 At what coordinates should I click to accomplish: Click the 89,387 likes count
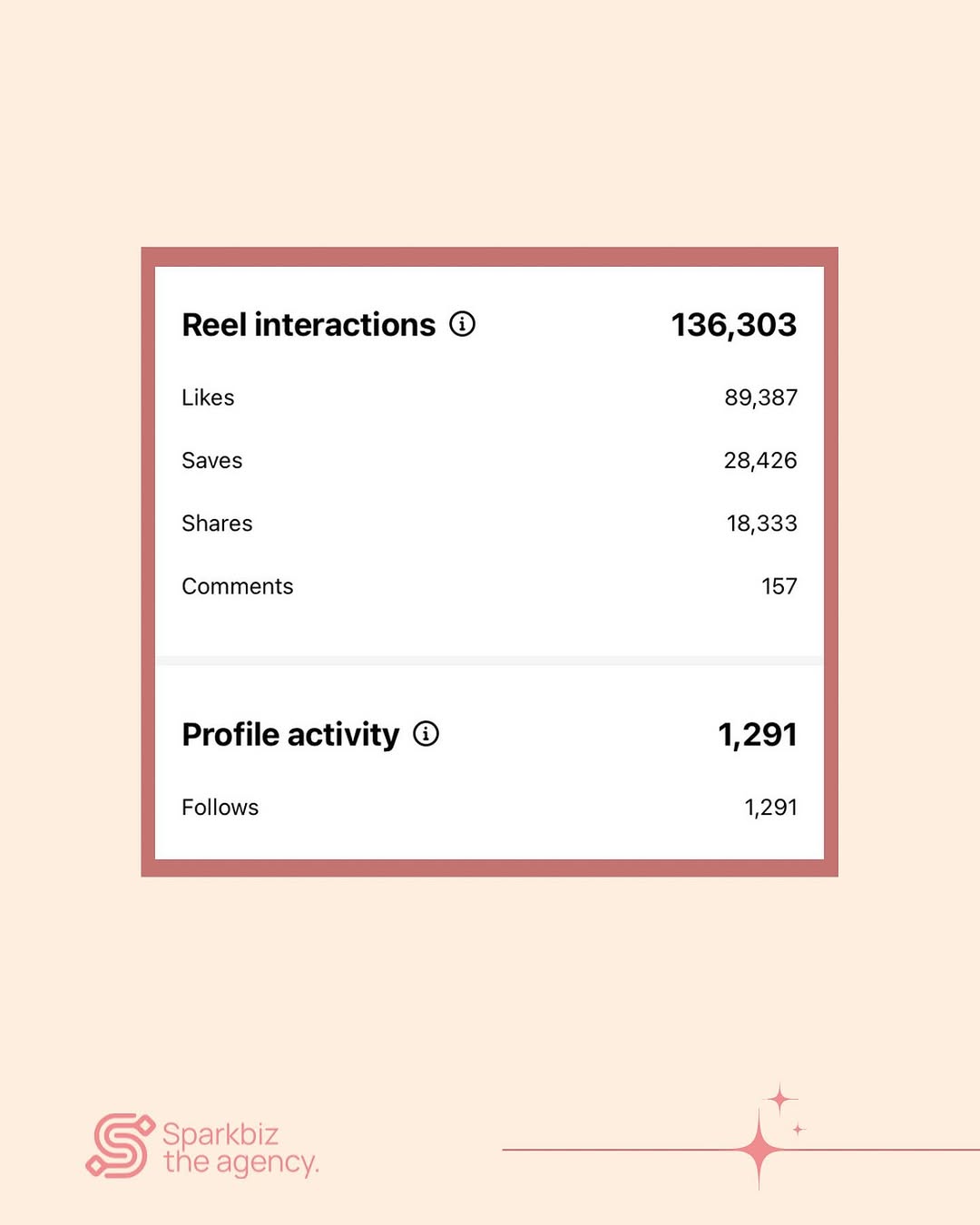tap(761, 397)
